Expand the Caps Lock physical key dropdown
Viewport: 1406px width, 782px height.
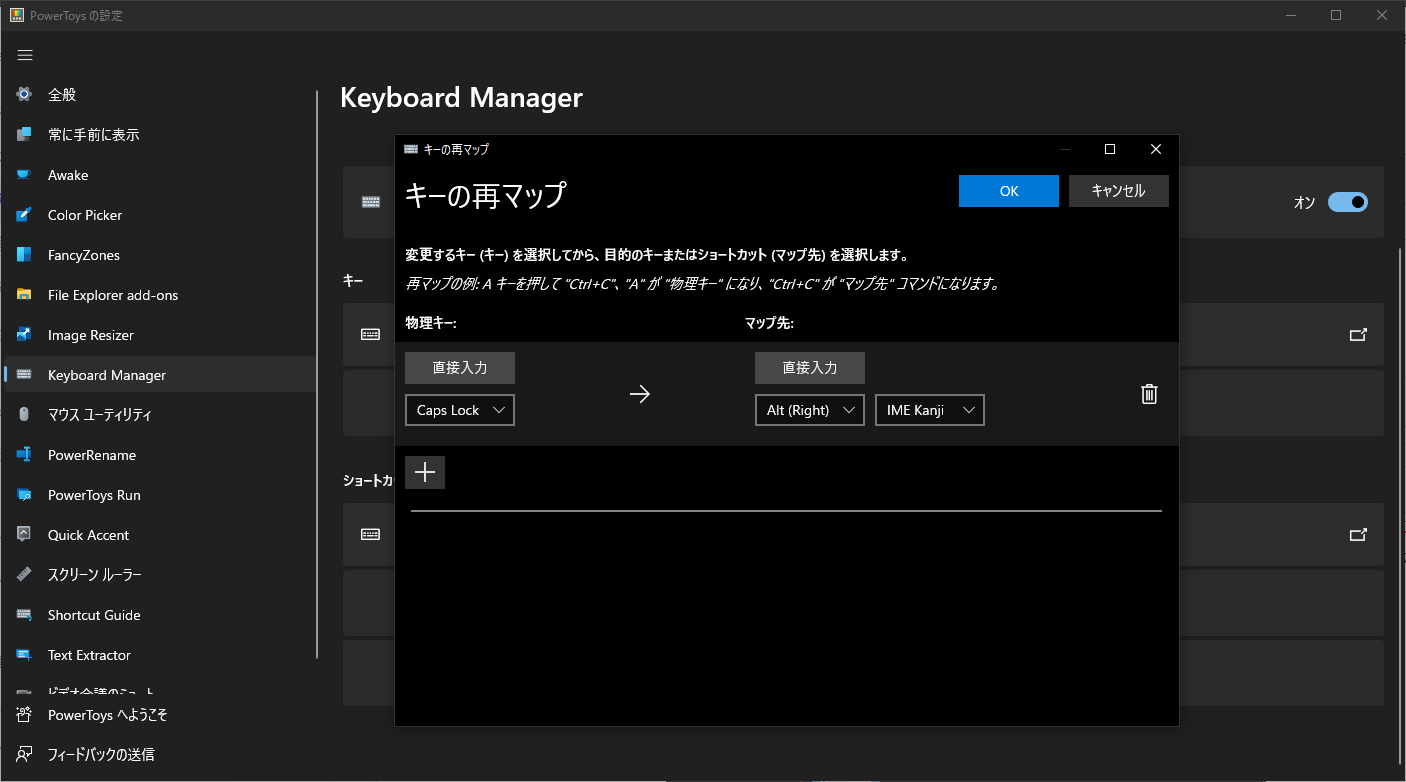[x=460, y=410]
